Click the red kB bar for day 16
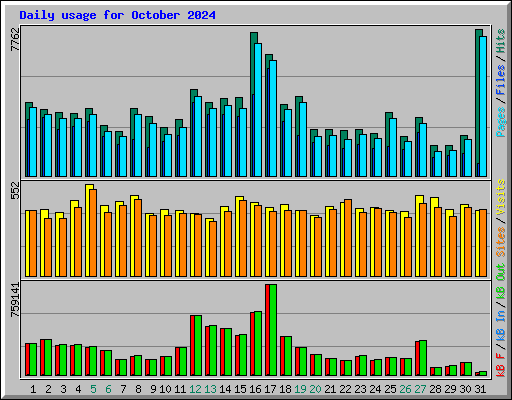The height and width of the screenshot is (400, 512). (252, 344)
